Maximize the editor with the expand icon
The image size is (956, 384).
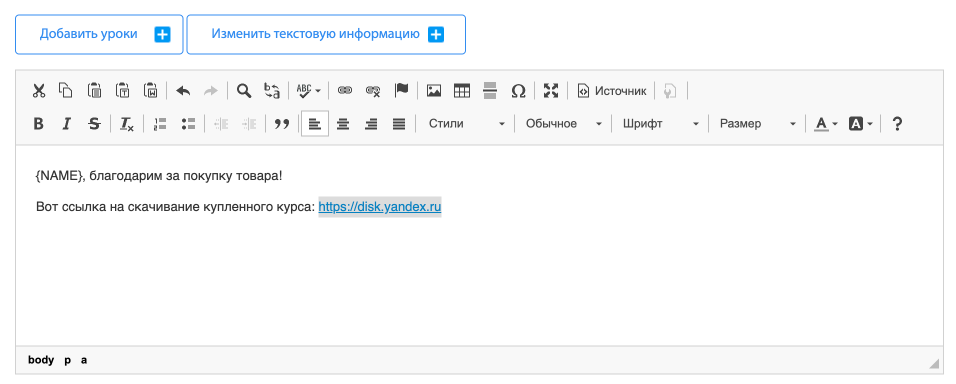[551, 91]
